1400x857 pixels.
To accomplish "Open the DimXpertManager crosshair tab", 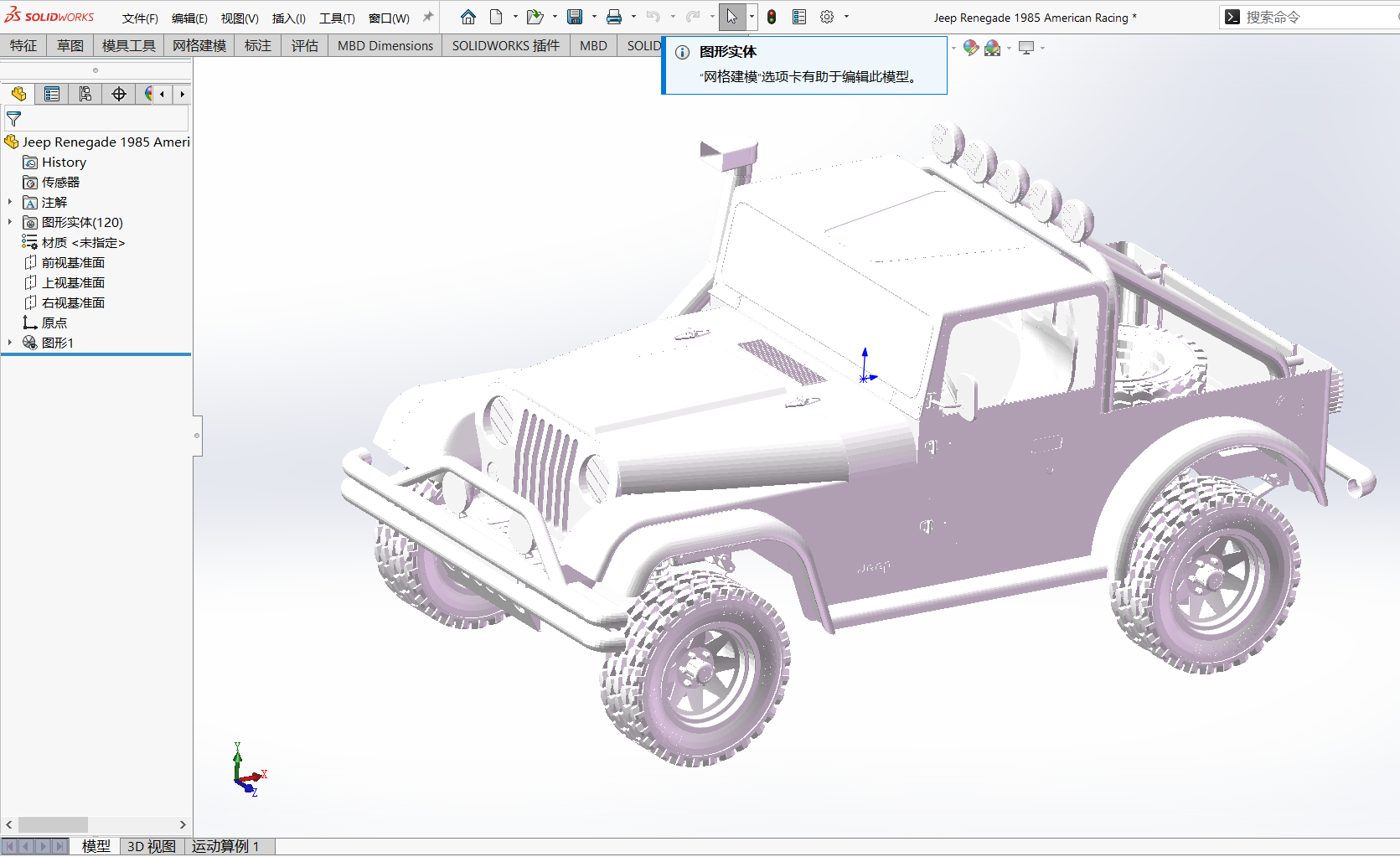I will pyautogui.click(x=119, y=94).
